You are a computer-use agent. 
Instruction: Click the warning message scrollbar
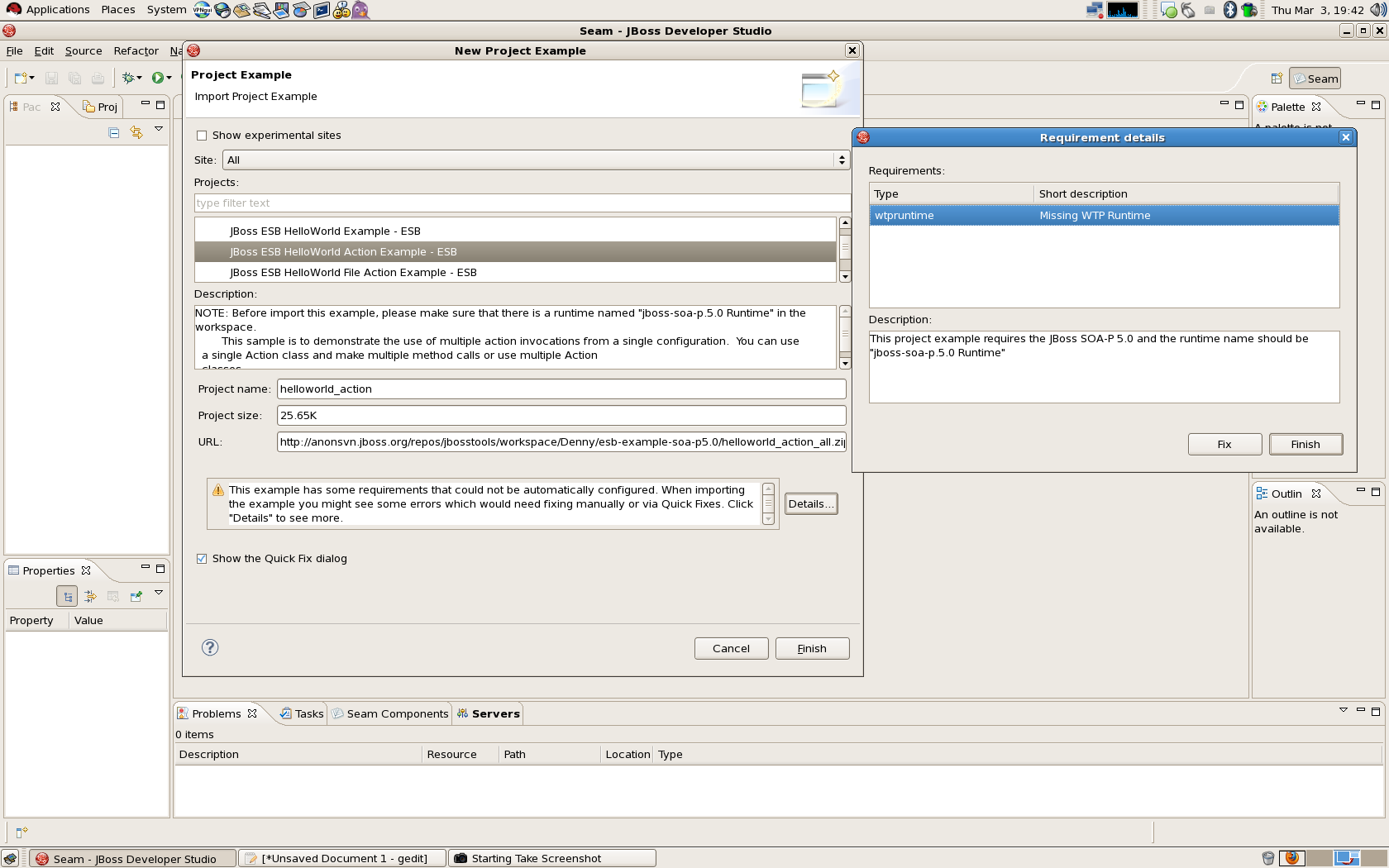pyautogui.click(x=768, y=503)
